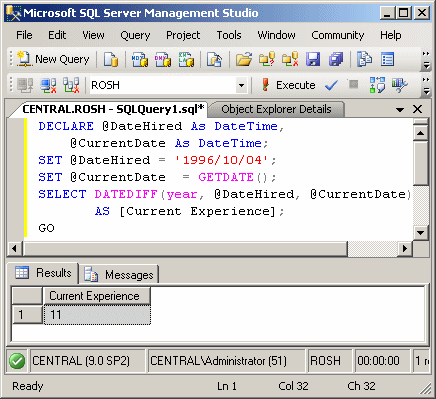Open the Edit menu
Image resolution: width=436 pixels, height=399 pixels.
57,35
